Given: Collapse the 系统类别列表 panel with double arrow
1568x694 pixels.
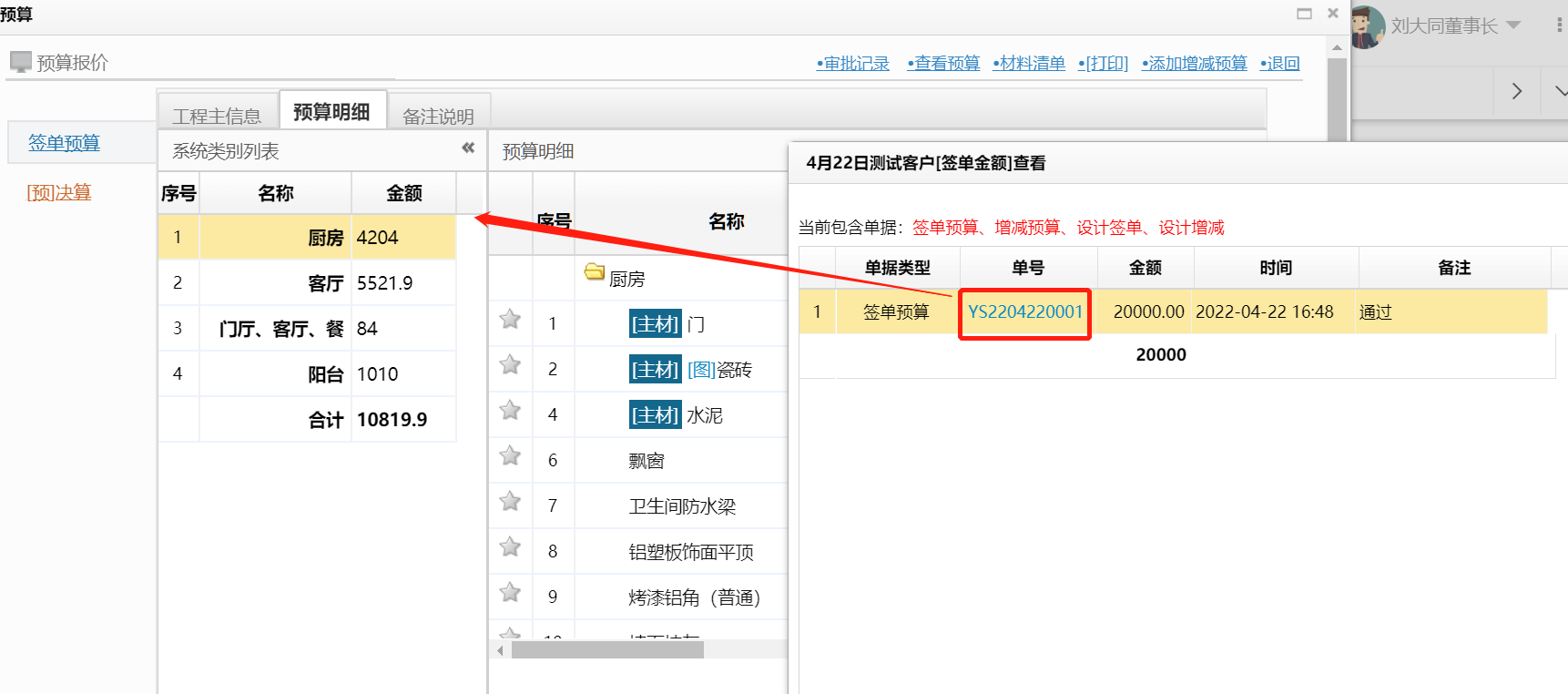Looking at the screenshot, I should pos(468,148).
